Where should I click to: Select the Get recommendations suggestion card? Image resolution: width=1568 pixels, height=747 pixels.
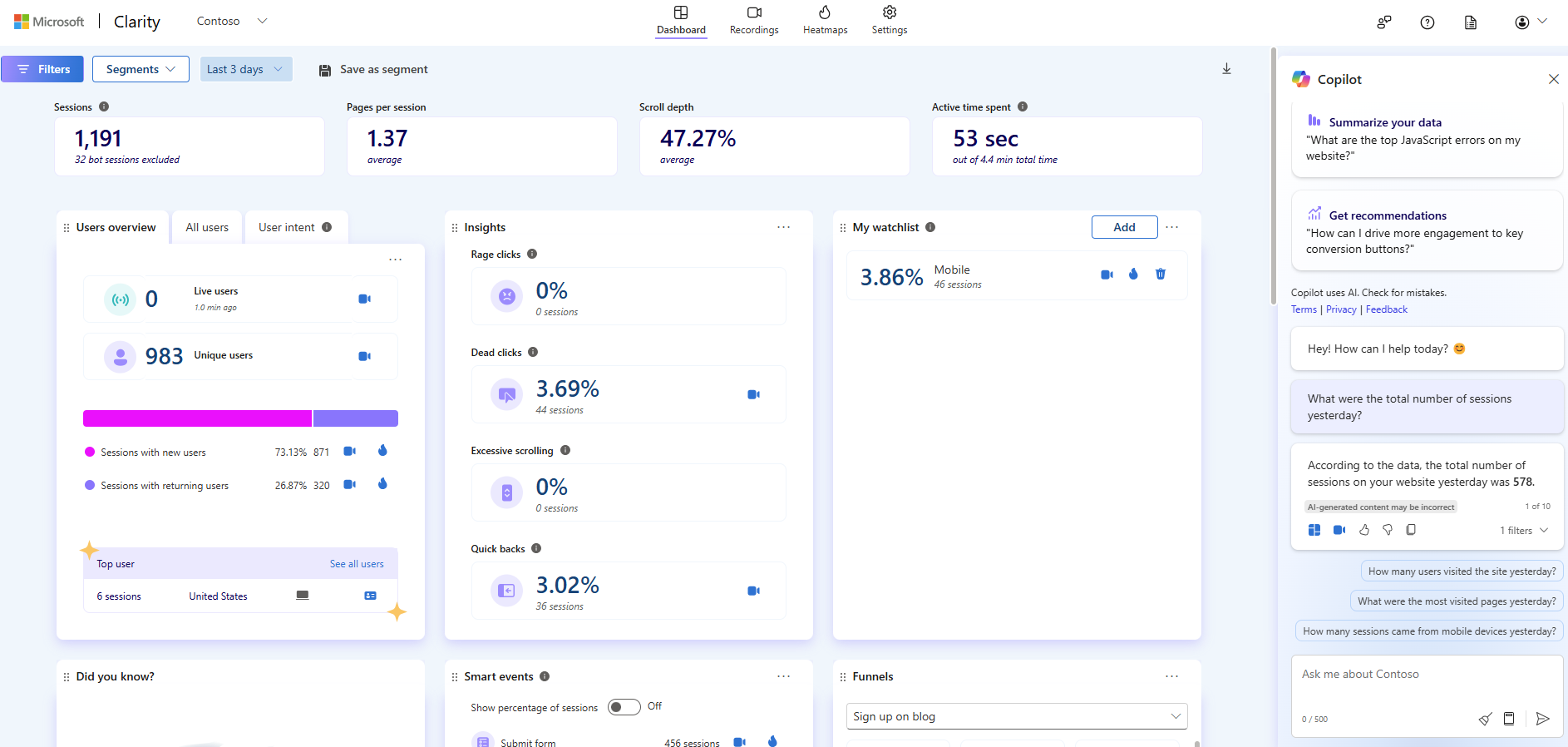click(1427, 231)
